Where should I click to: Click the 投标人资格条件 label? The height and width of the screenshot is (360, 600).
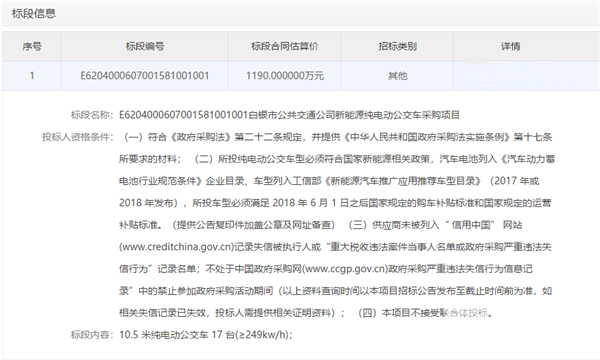(78, 137)
